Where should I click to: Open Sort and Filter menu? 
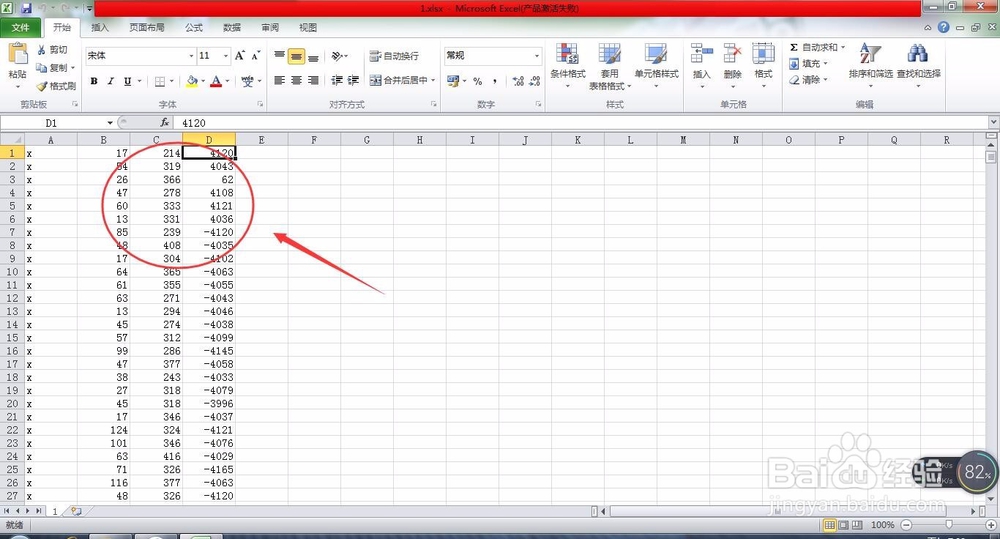click(870, 66)
